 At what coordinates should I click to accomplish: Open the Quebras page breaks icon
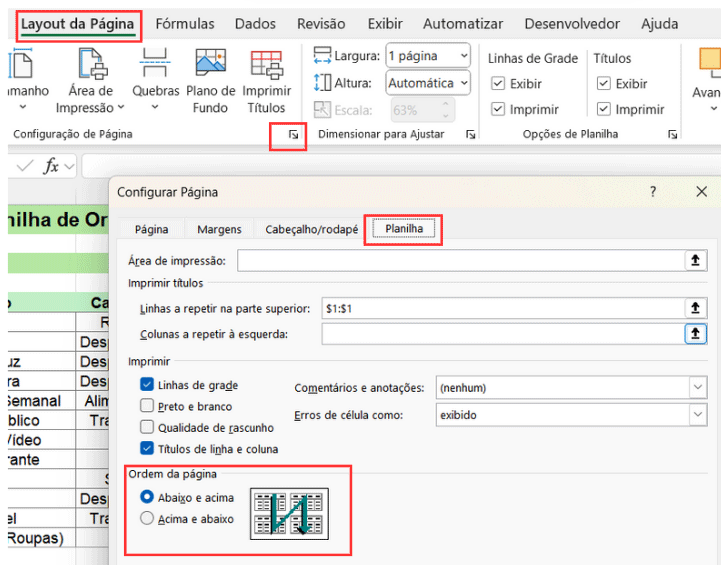pos(155,66)
